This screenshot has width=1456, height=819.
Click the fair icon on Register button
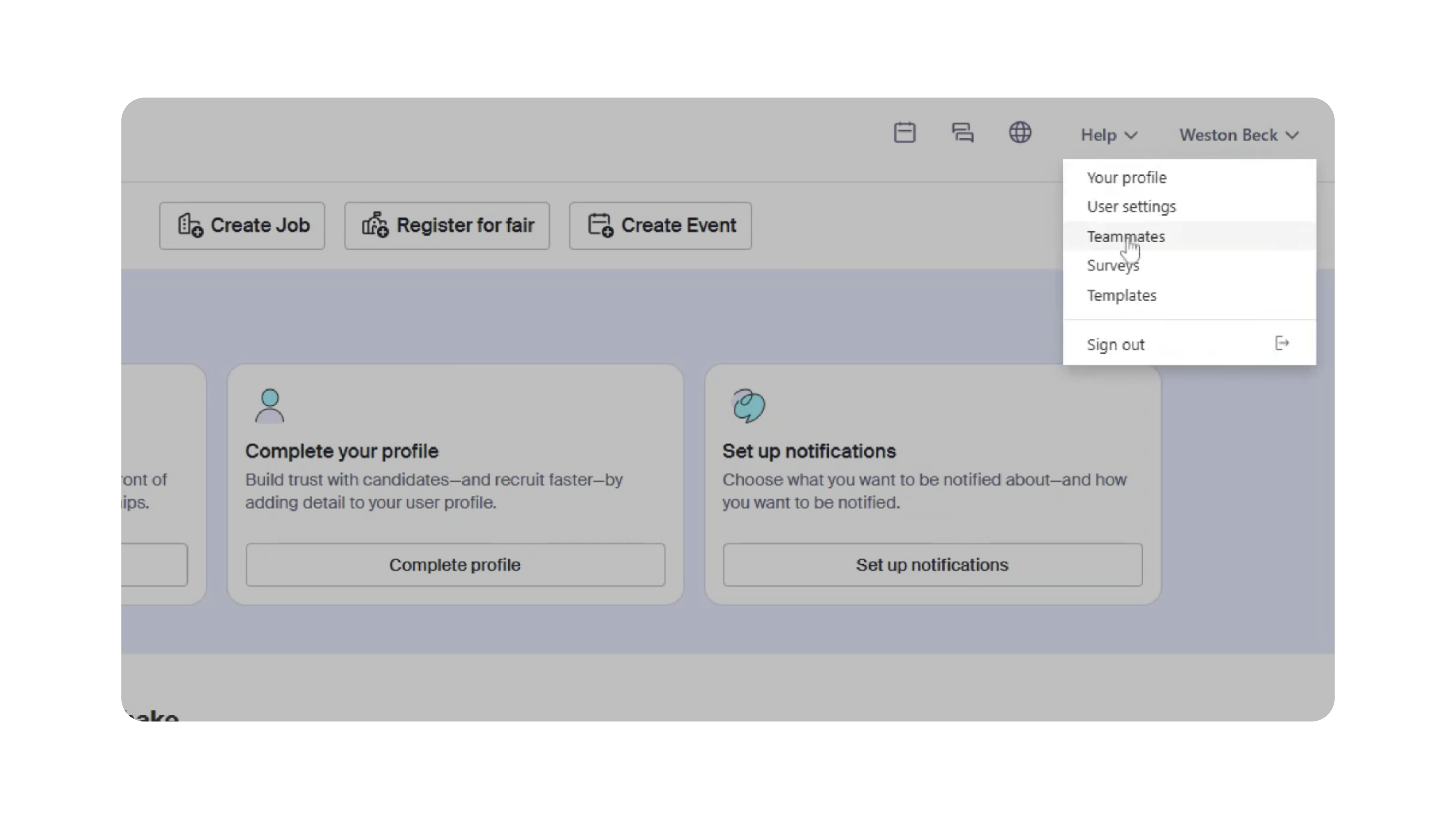(x=375, y=225)
